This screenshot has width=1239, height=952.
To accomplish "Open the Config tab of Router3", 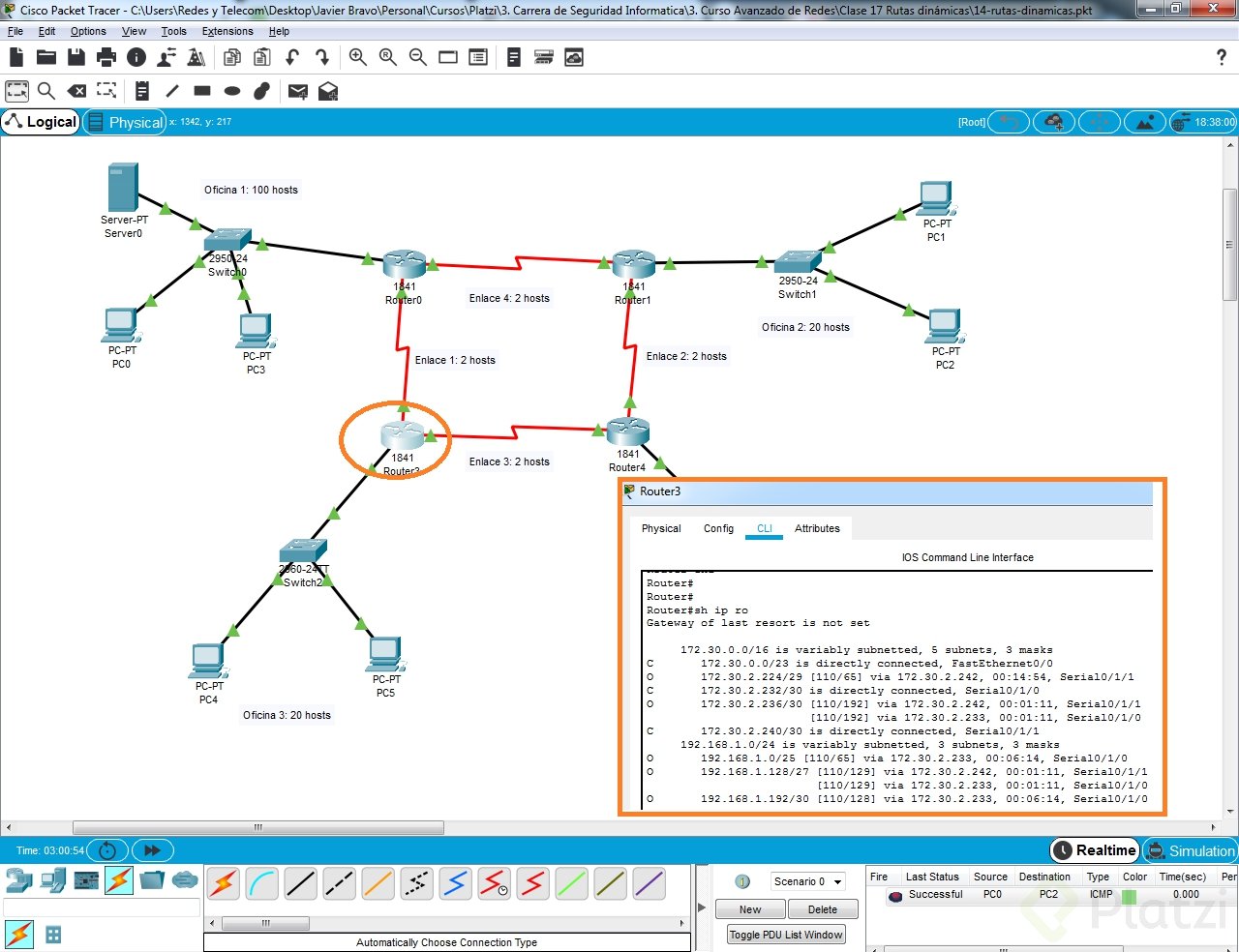I will (718, 528).
